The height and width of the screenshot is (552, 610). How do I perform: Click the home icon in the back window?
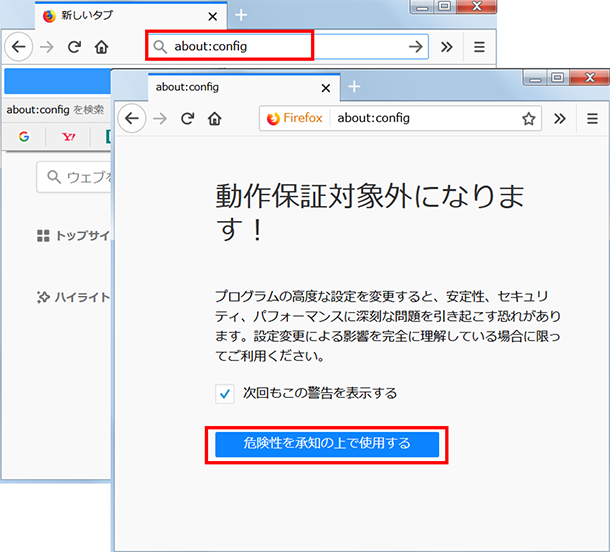point(101,47)
